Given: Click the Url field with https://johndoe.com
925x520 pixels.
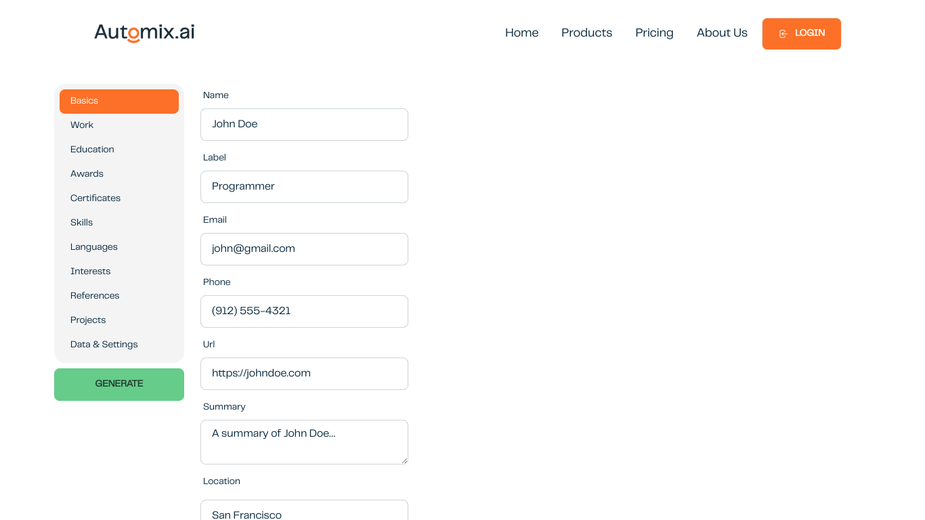Looking at the screenshot, I should coord(304,374).
